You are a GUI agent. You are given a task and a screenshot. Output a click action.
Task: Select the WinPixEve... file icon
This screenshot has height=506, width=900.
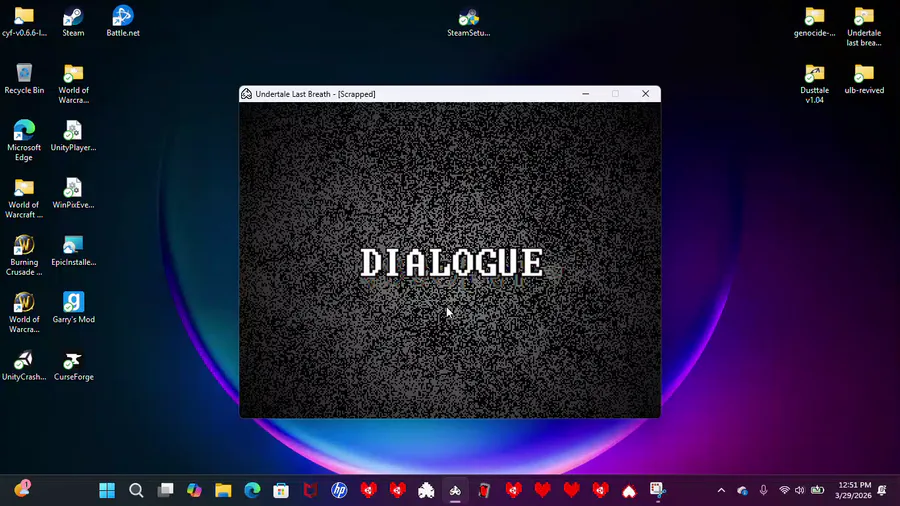click(x=73, y=194)
